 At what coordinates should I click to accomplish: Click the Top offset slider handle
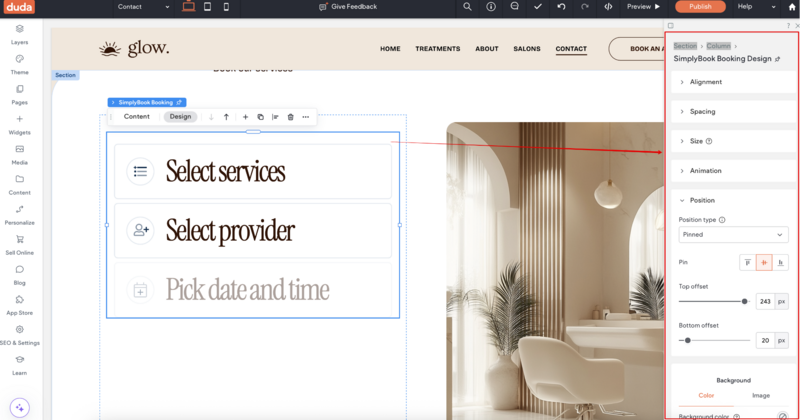pos(745,301)
